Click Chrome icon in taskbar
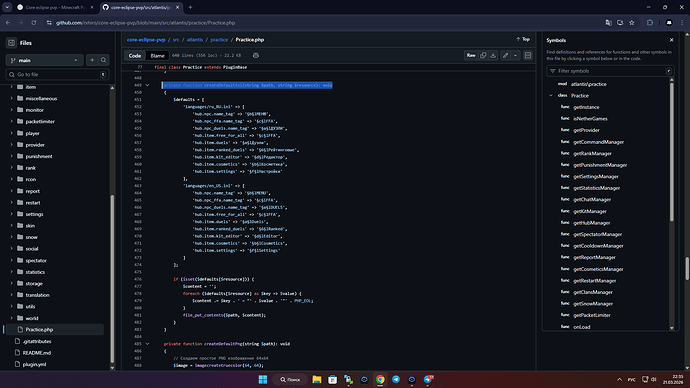 click(380, 379)
